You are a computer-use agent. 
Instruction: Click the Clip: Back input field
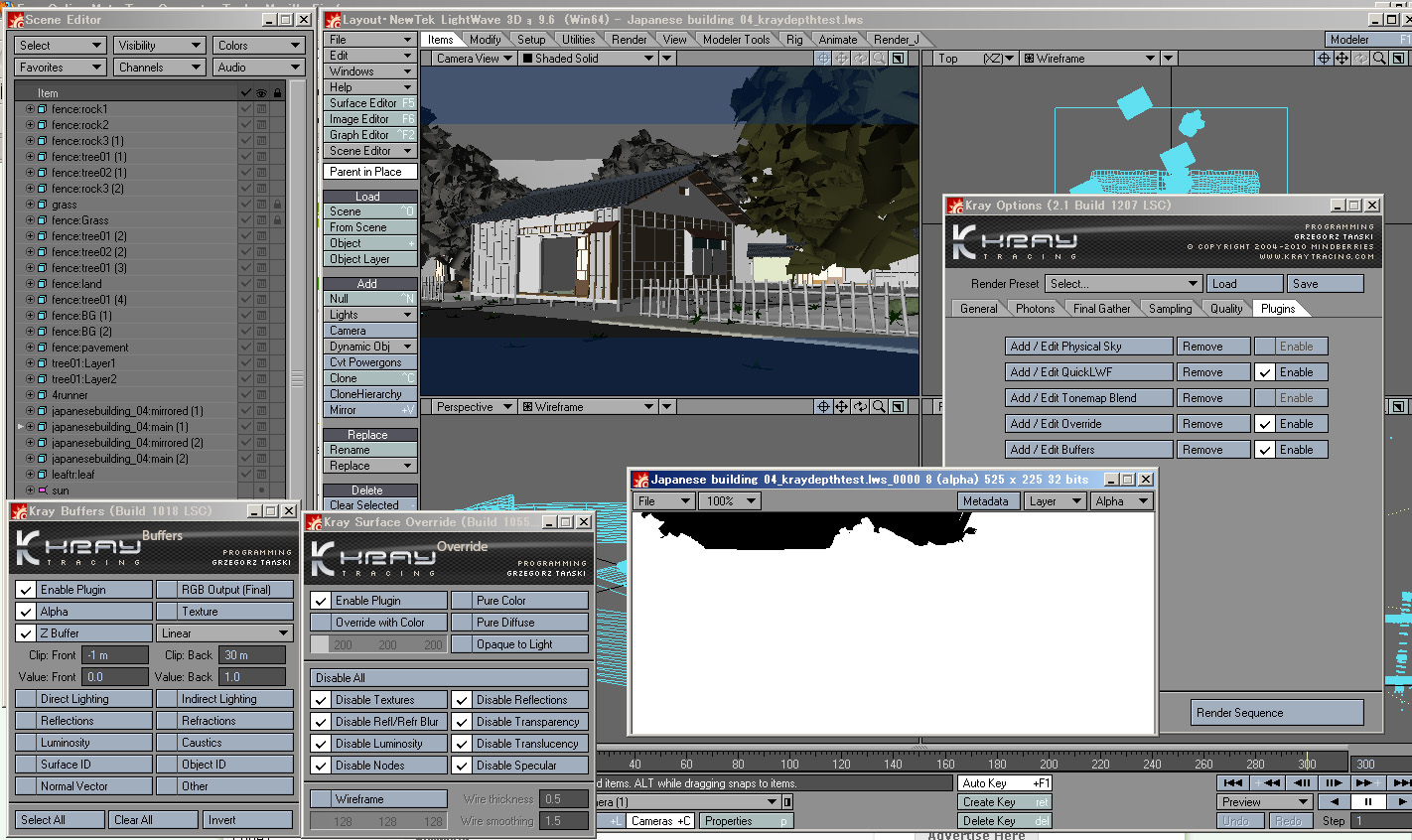tap(251, 655)
